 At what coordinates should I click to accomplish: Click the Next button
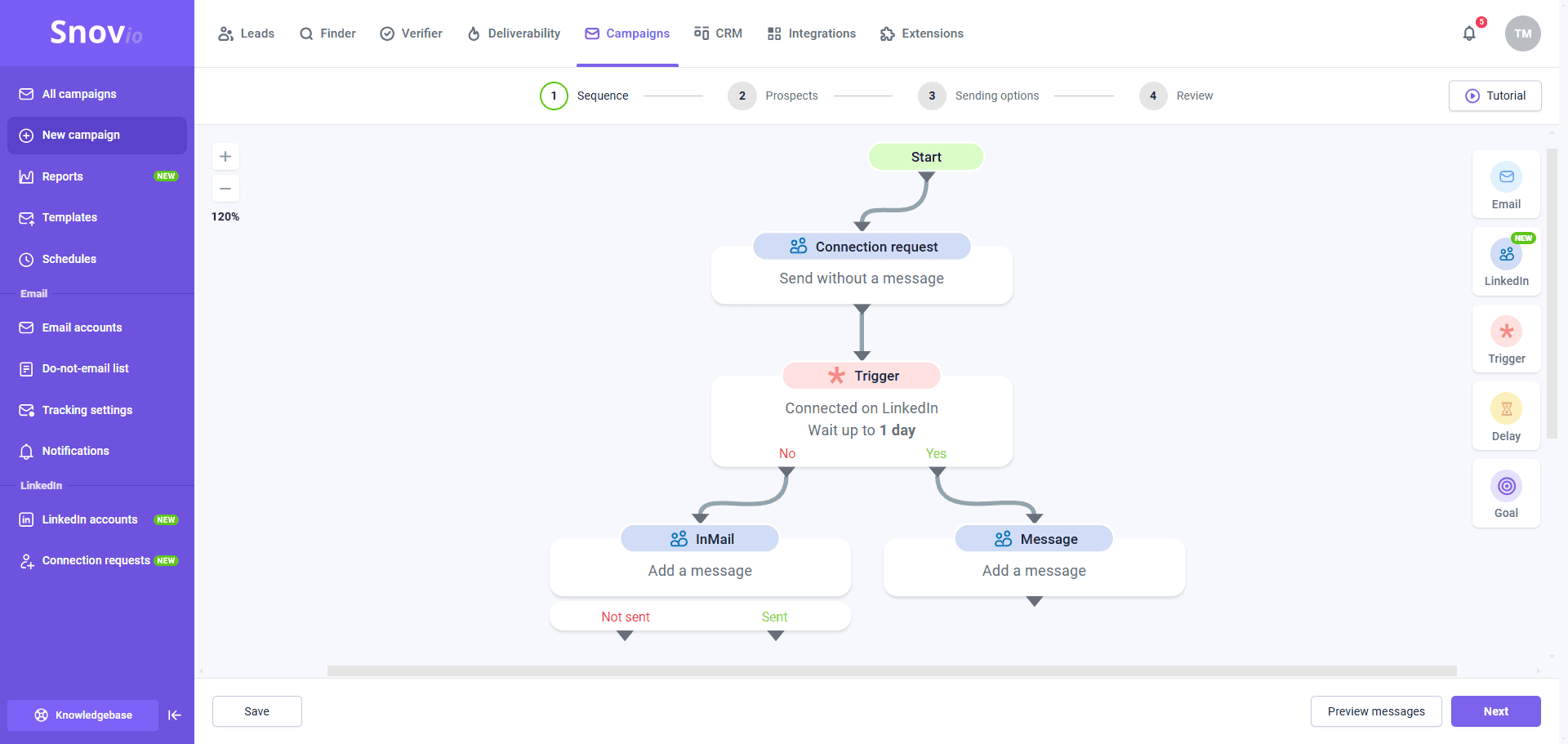tap(1495, 711)
